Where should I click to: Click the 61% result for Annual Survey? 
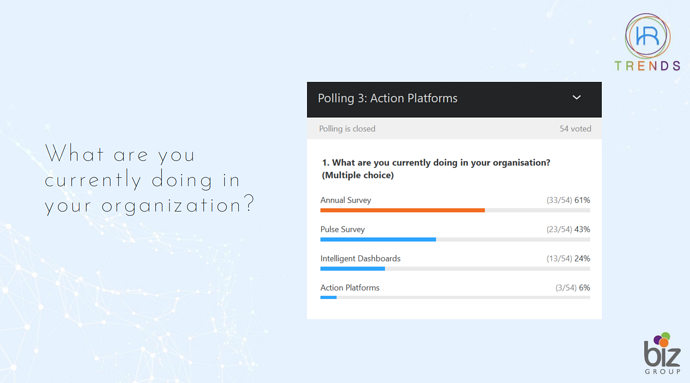tap(582, 200)
